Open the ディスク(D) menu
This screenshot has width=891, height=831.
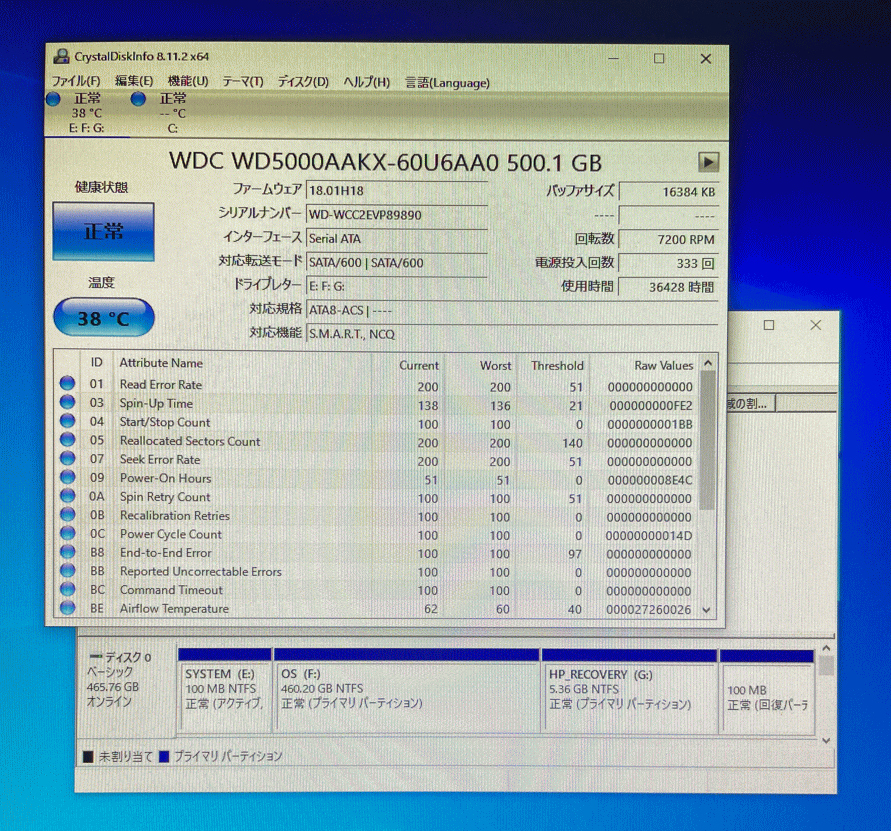[303, 82]
